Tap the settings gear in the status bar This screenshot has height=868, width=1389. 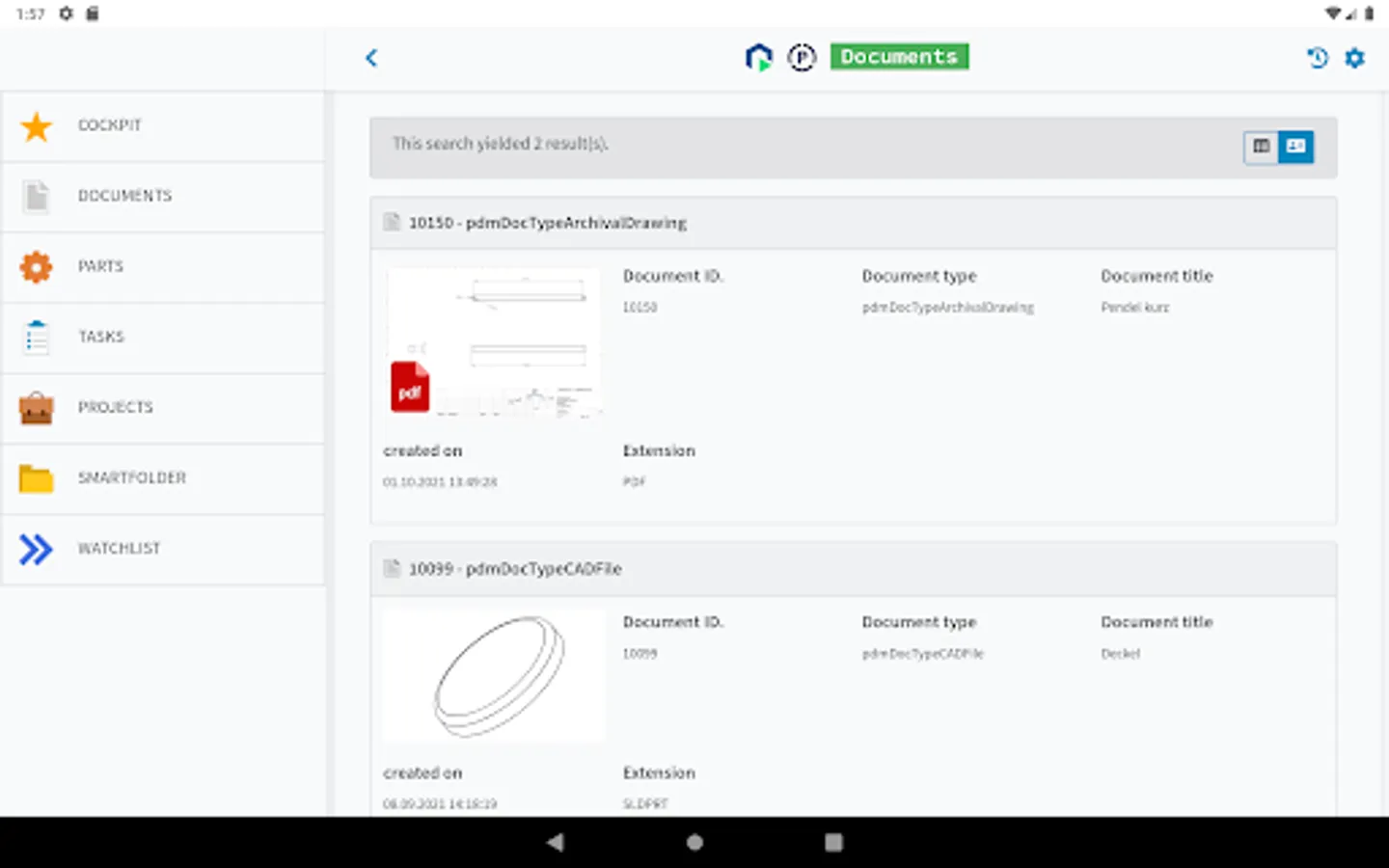[66, 14]
